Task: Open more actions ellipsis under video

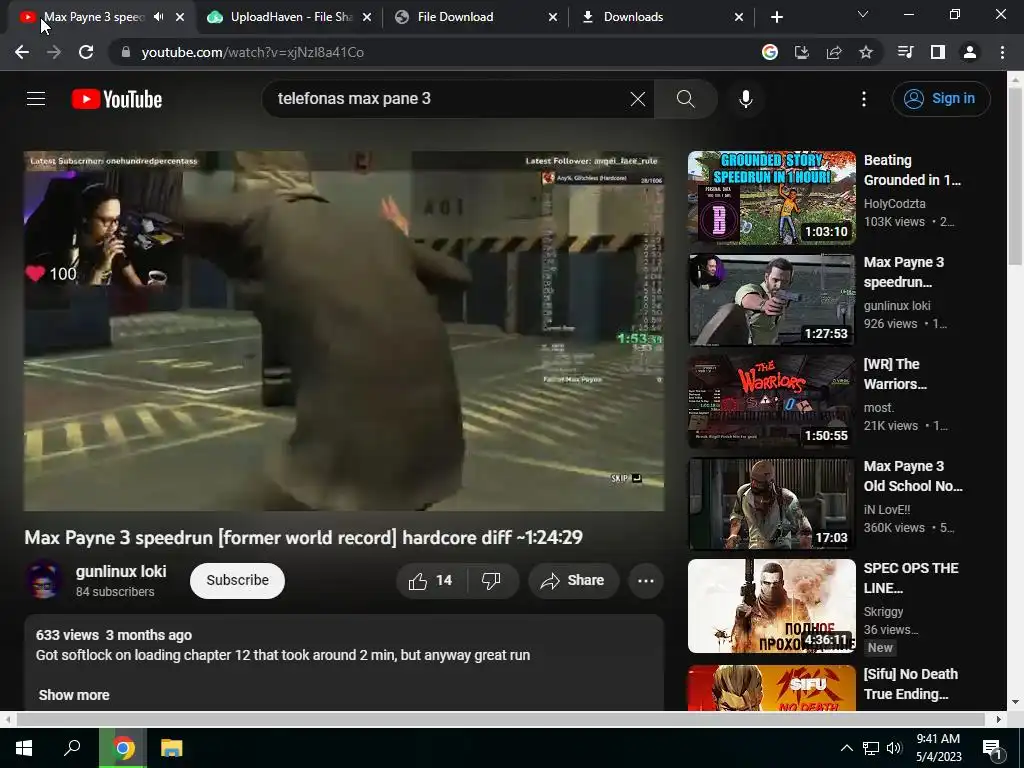Action: 646,581
